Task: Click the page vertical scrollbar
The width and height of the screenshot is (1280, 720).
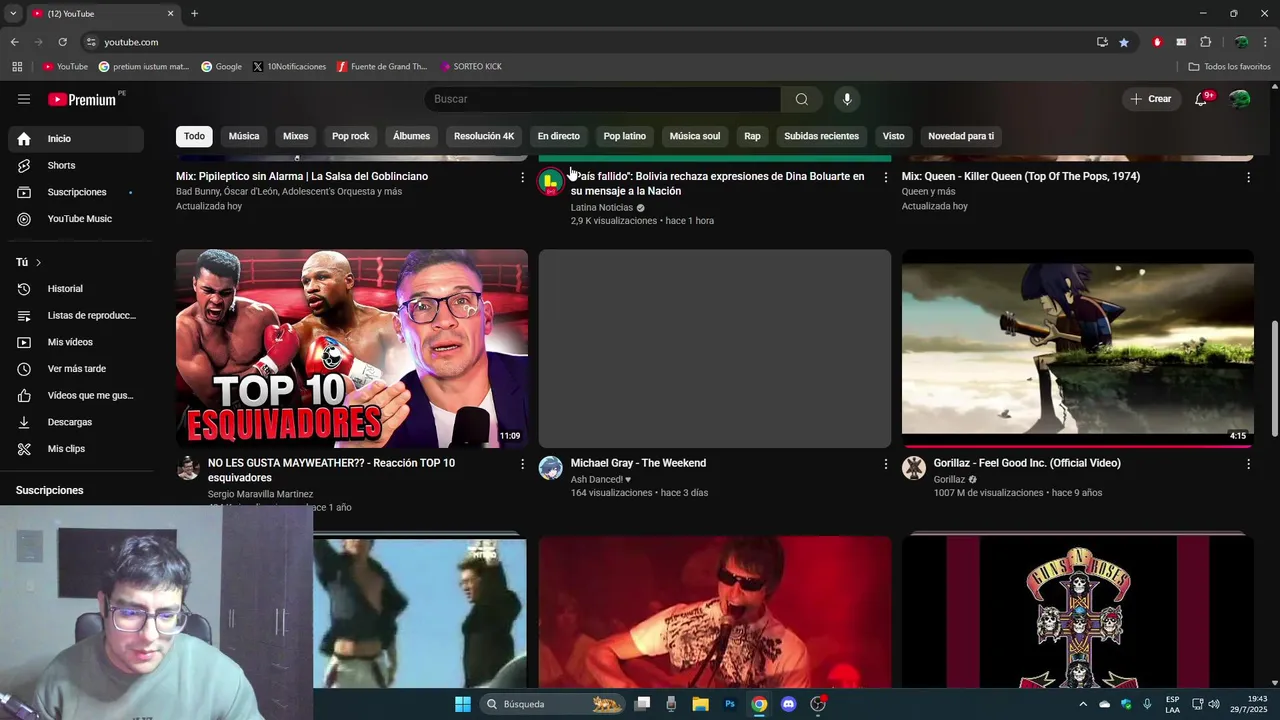Action: pos(1274,378)
